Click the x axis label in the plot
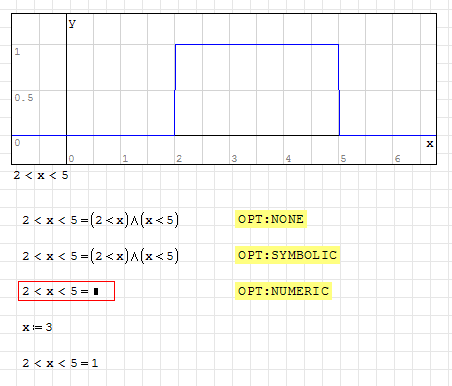 [430, 144]
